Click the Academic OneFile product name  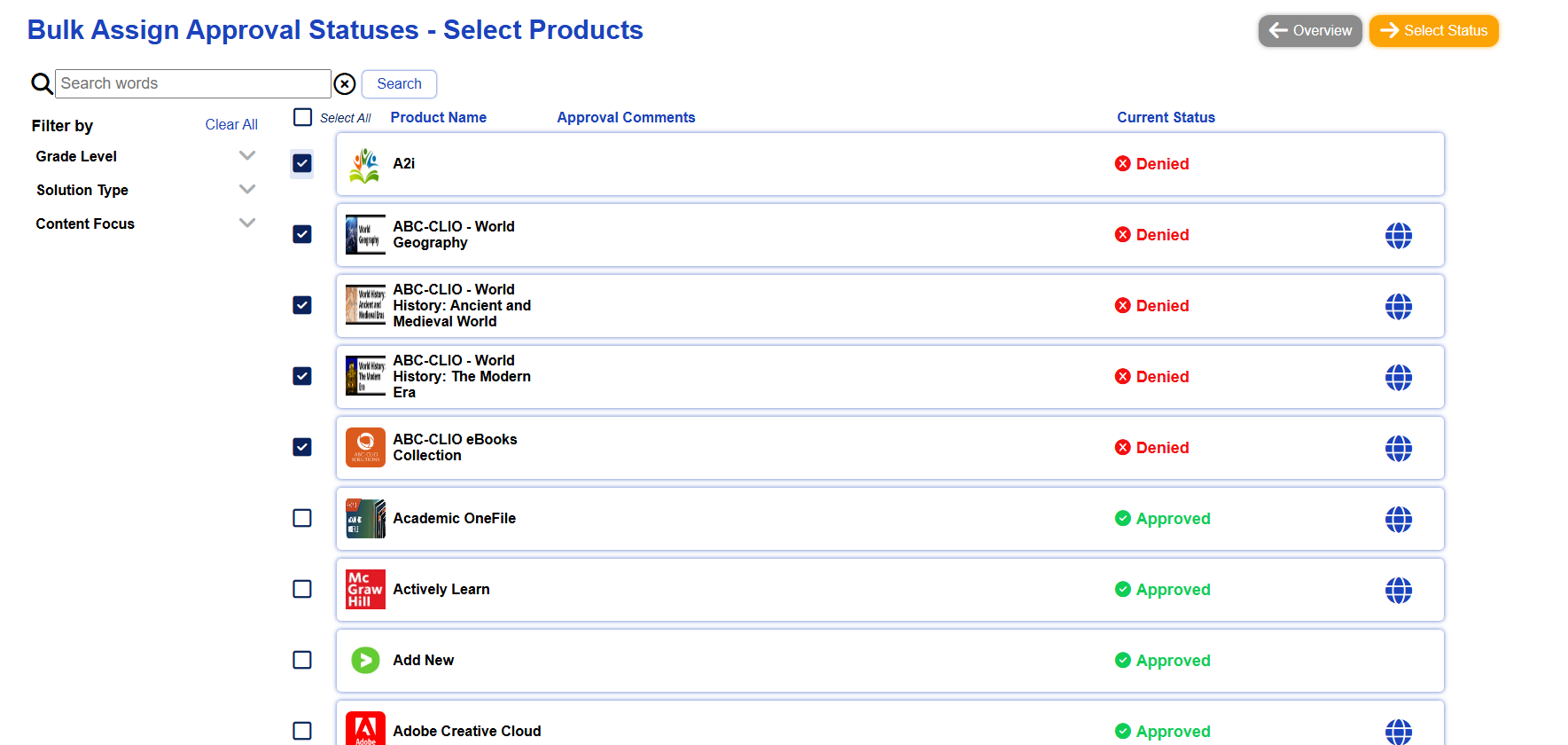455,518
